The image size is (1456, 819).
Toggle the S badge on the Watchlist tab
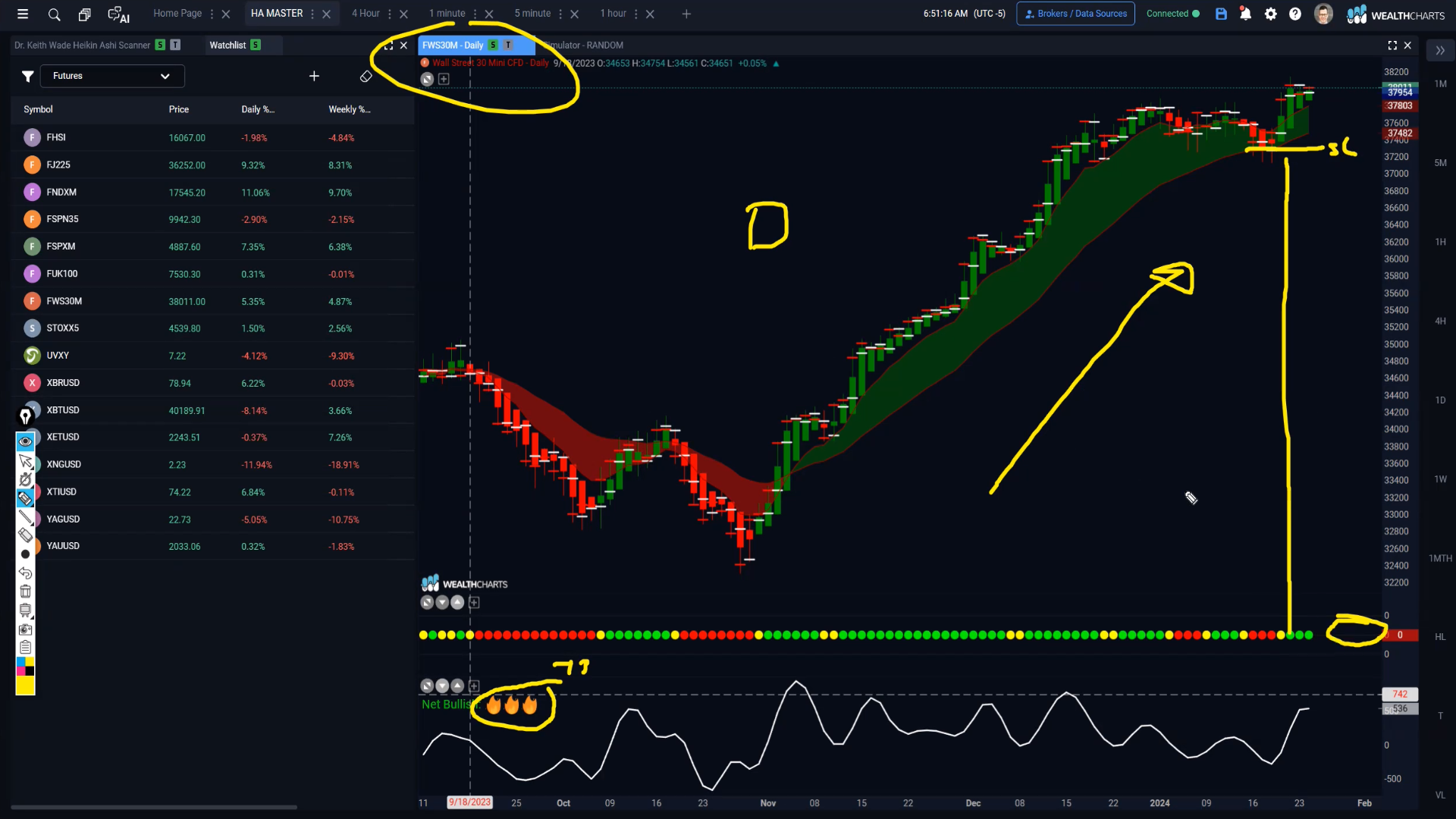pyautogui.click(x=256, y=45)
